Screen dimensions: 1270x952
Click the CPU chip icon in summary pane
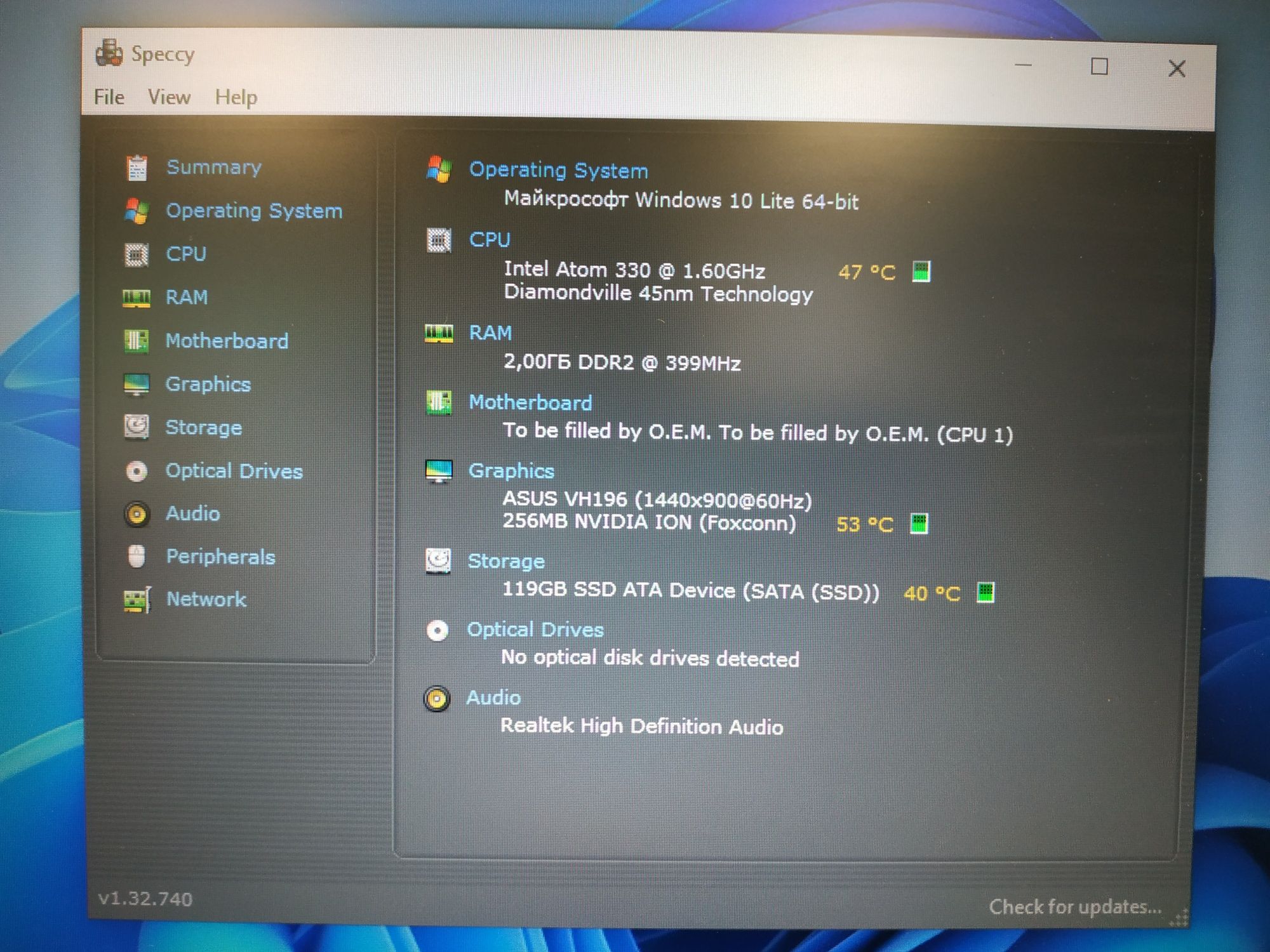point(439,241)
